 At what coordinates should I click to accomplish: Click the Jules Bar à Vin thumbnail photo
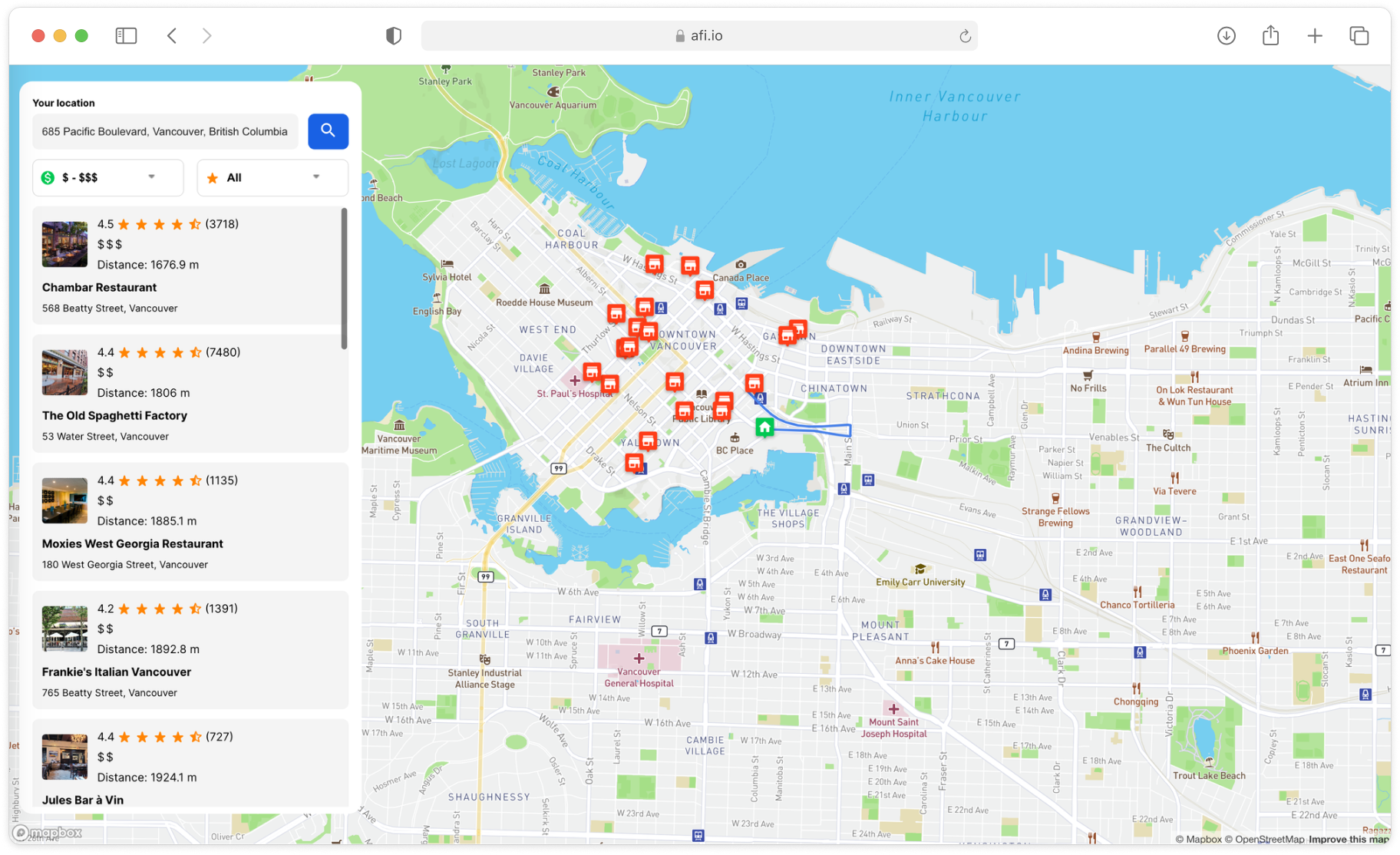64,757
